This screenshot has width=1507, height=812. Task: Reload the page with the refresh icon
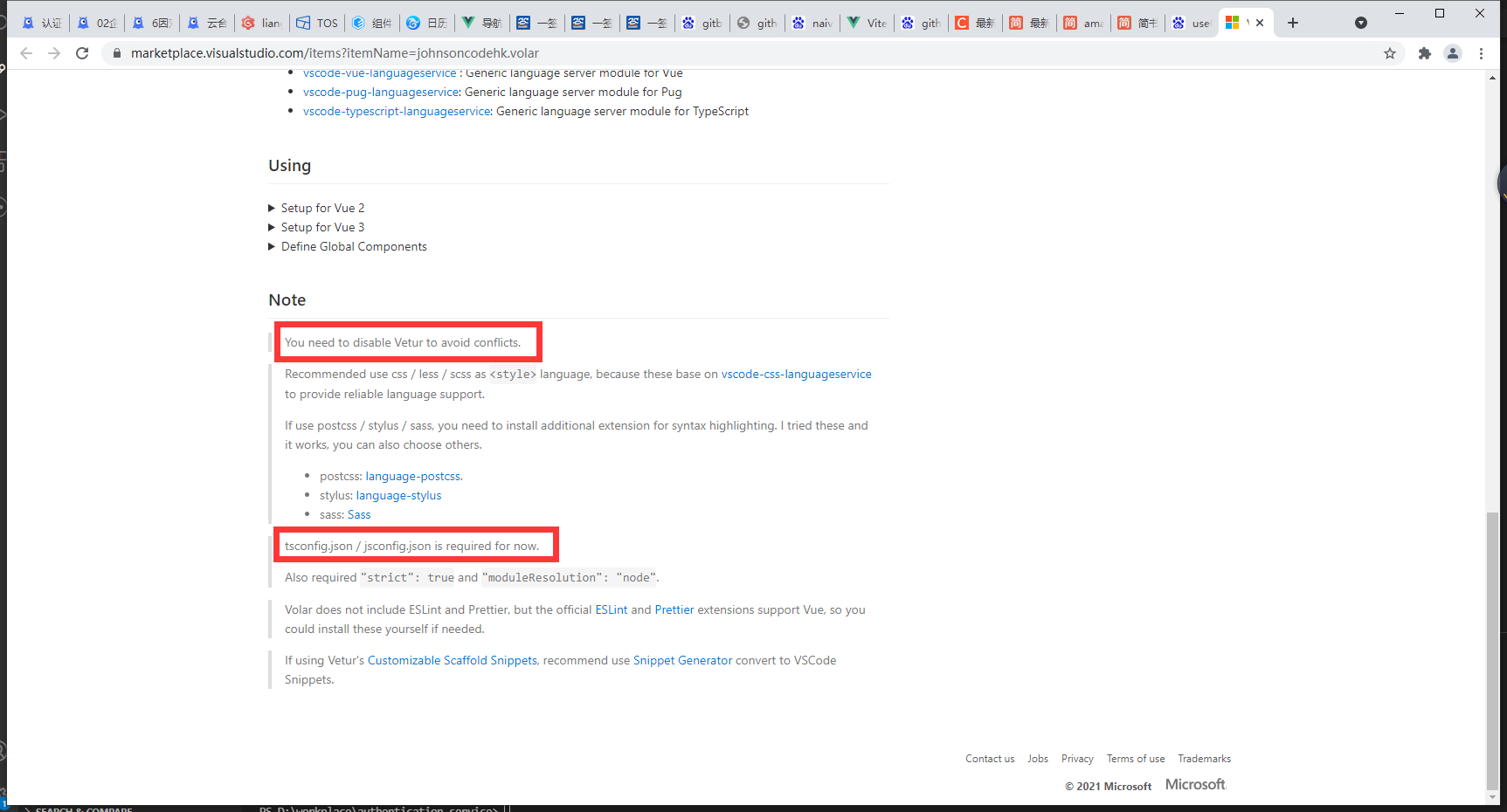tap(82, 53)
